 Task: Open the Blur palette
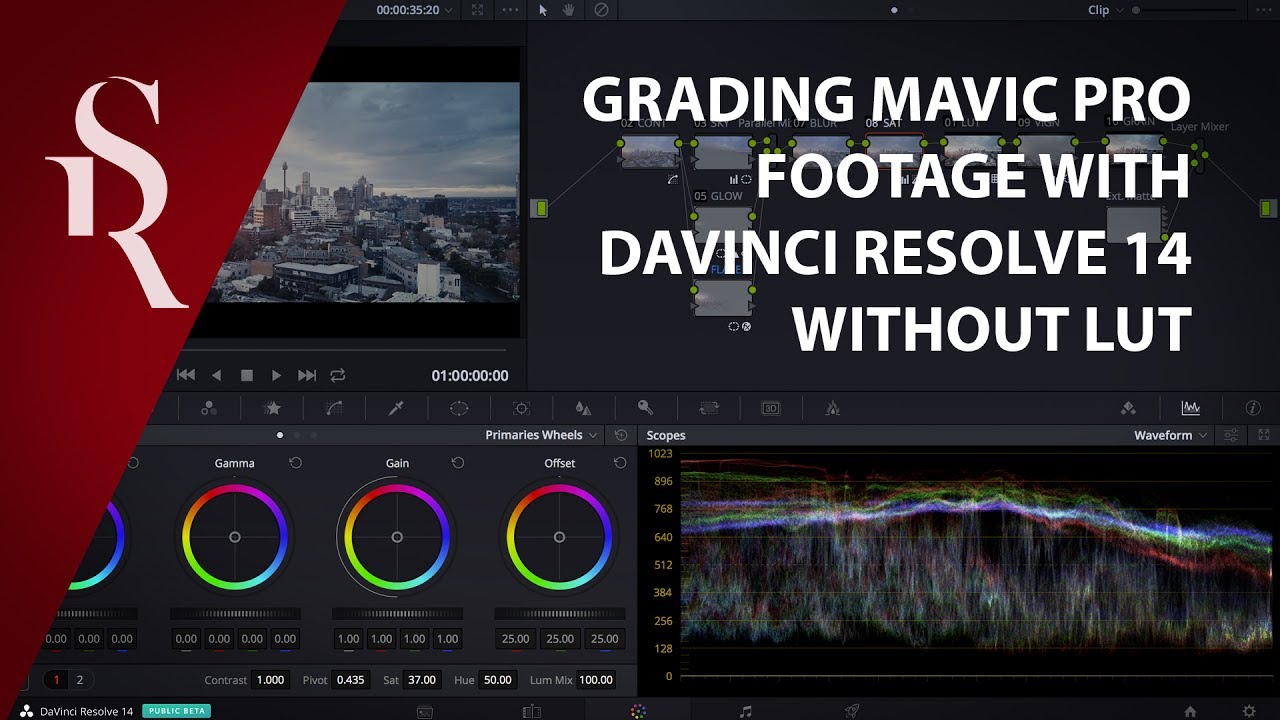click(583, 408)
